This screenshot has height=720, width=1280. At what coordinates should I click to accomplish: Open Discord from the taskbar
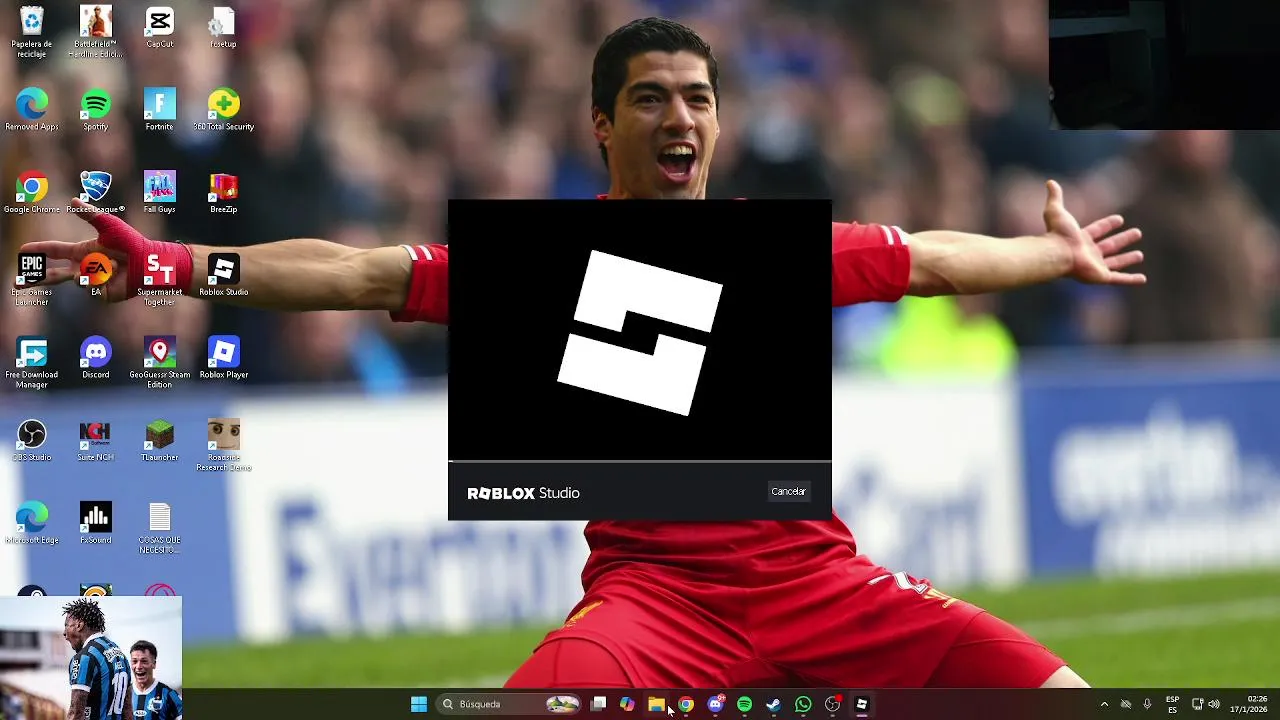tap(715, 704)
